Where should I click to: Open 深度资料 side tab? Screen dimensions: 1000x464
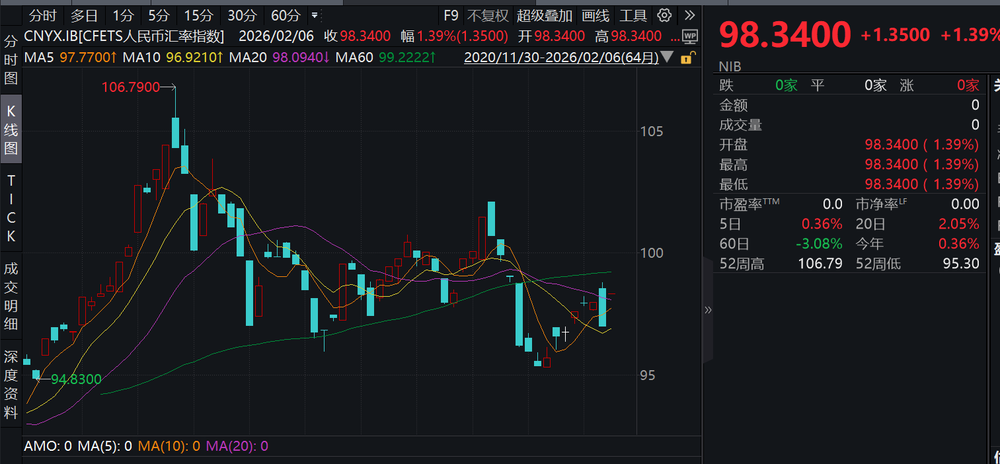[11, 384]
